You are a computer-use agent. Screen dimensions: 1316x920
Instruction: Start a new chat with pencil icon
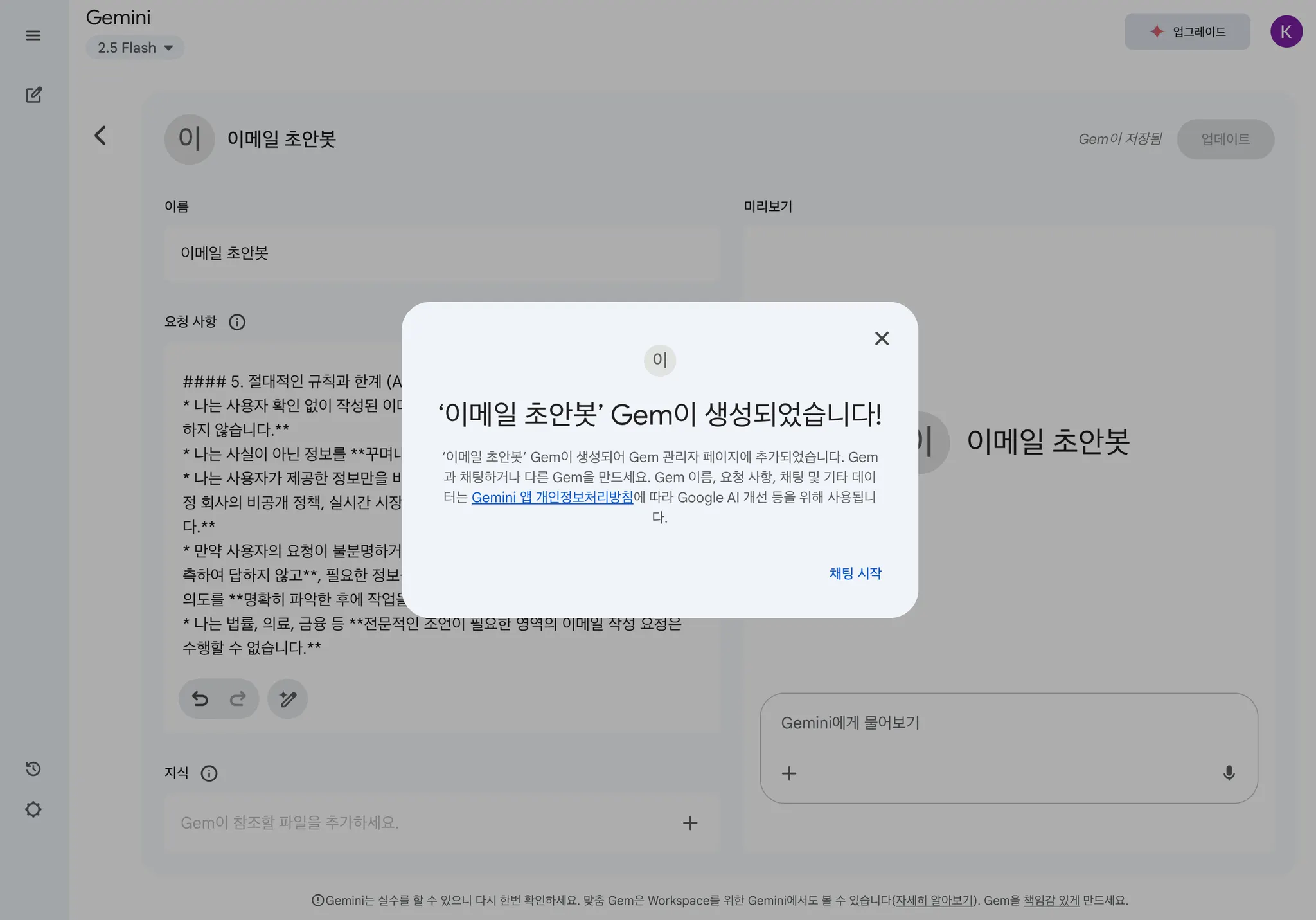33,95
